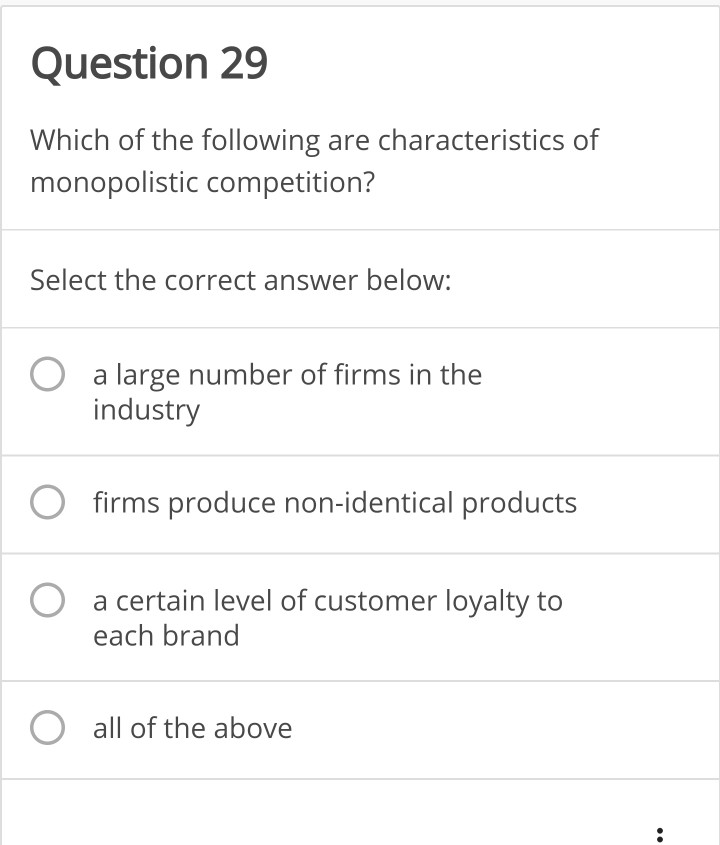720x845 pixels.
Task: Click the 'monopolistic competition?' question line
Action: (x=202, y=182)
